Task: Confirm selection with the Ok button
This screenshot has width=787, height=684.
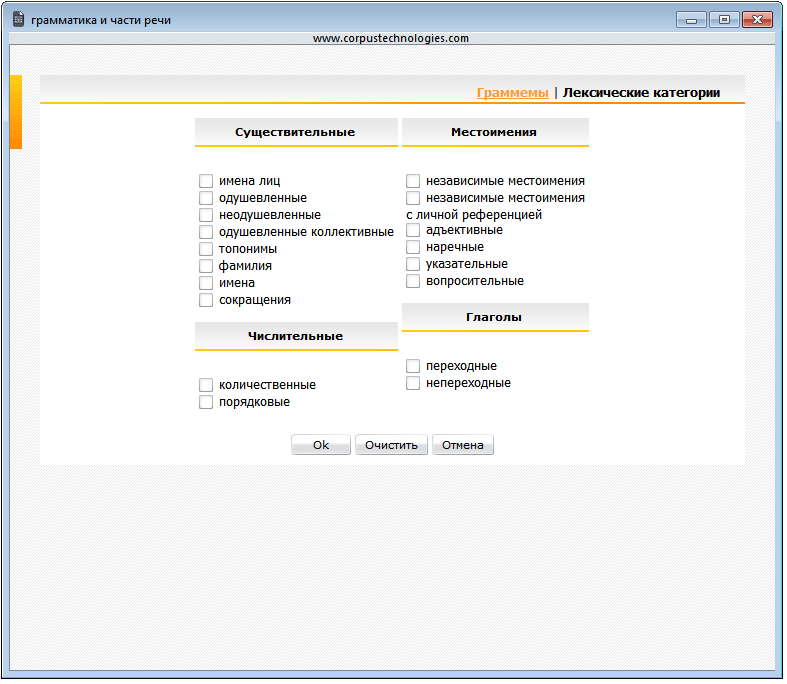Action: [x=321, y=445]
